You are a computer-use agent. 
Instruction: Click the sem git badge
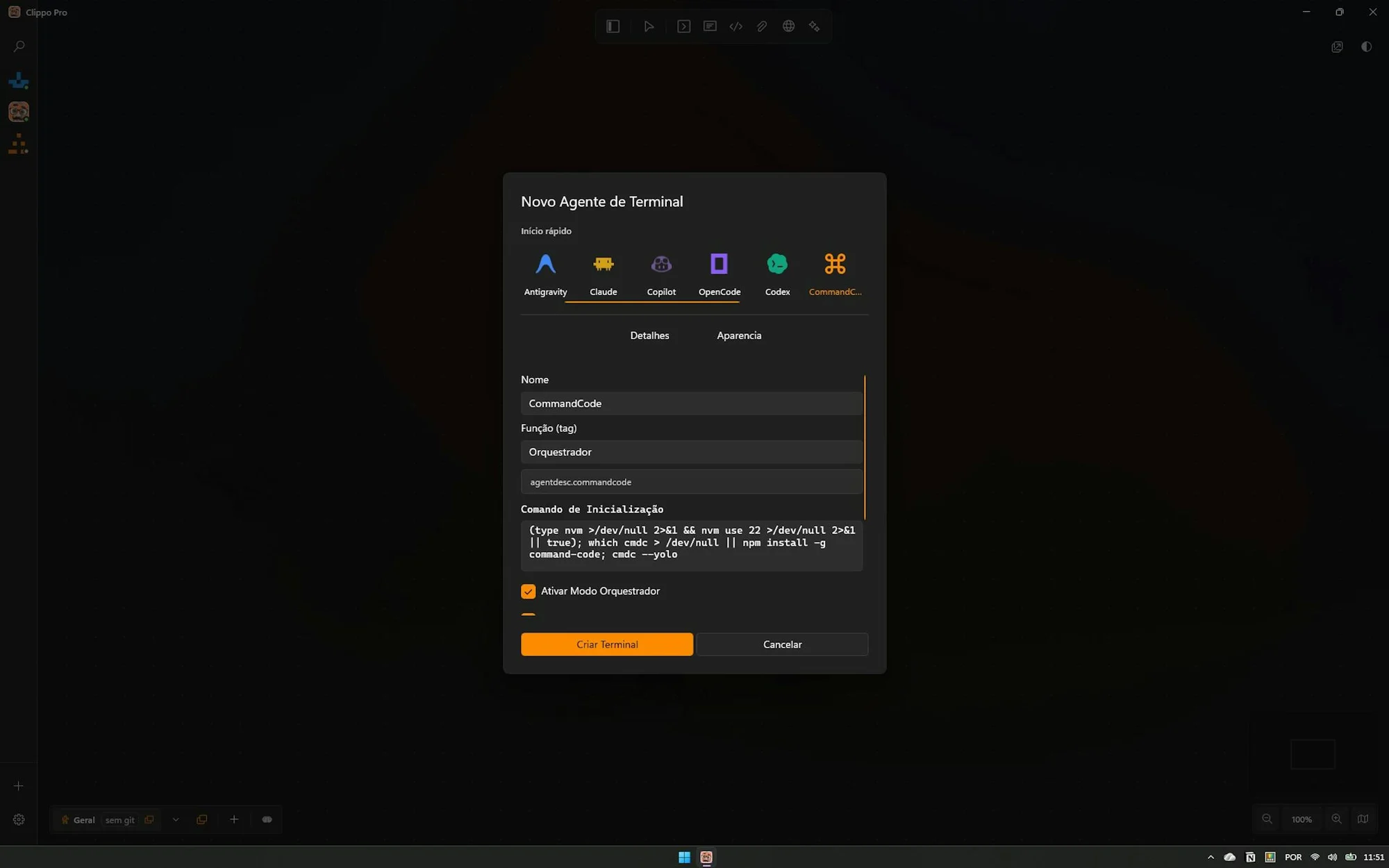pyautogui.click(x=119, y=820)
